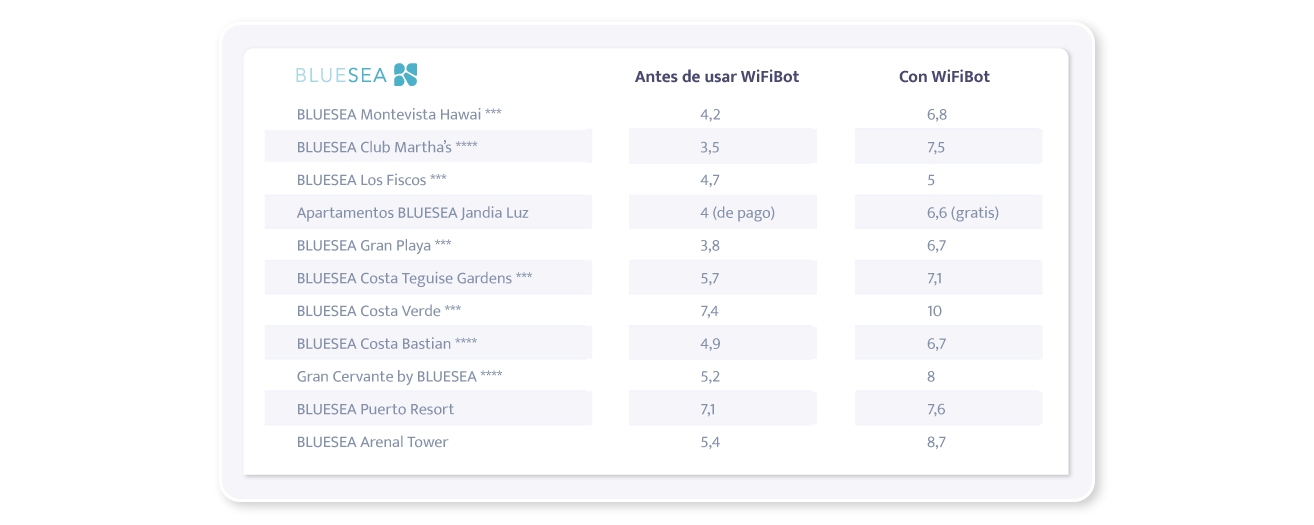Viewport: 1314px width, 525px height.
Task: Select the score 10 for Costa Verde
Action: 935,311
